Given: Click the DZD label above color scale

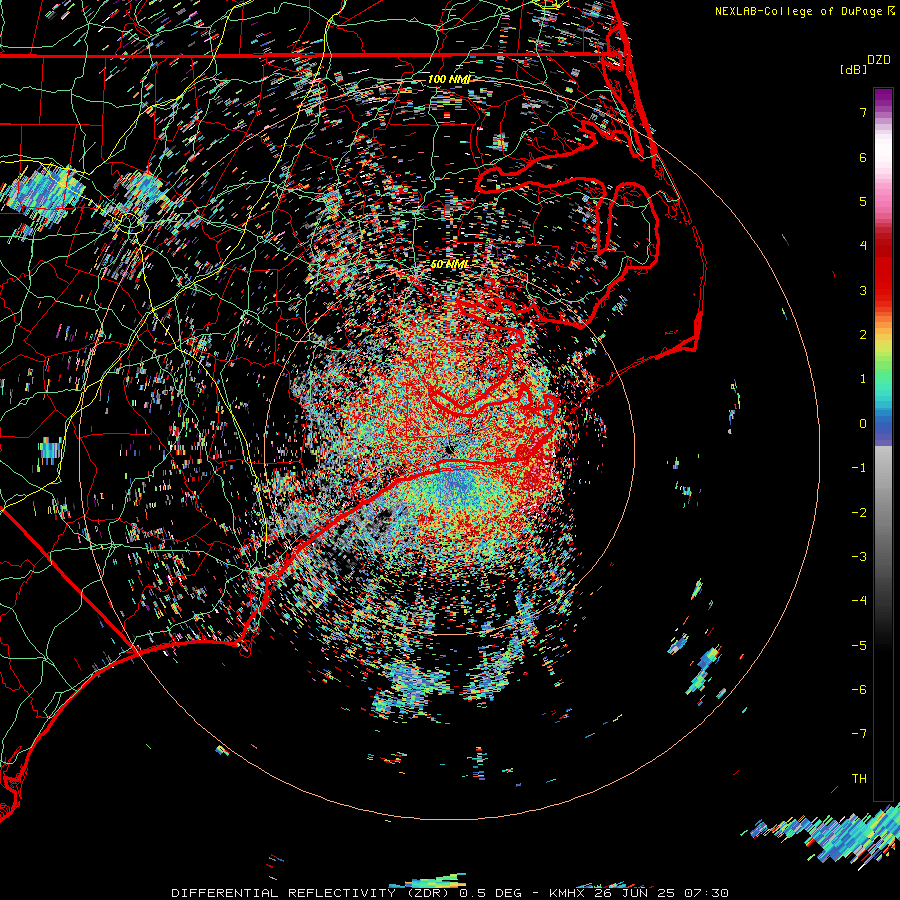Looking at the screenshot, I should point(879,60).
